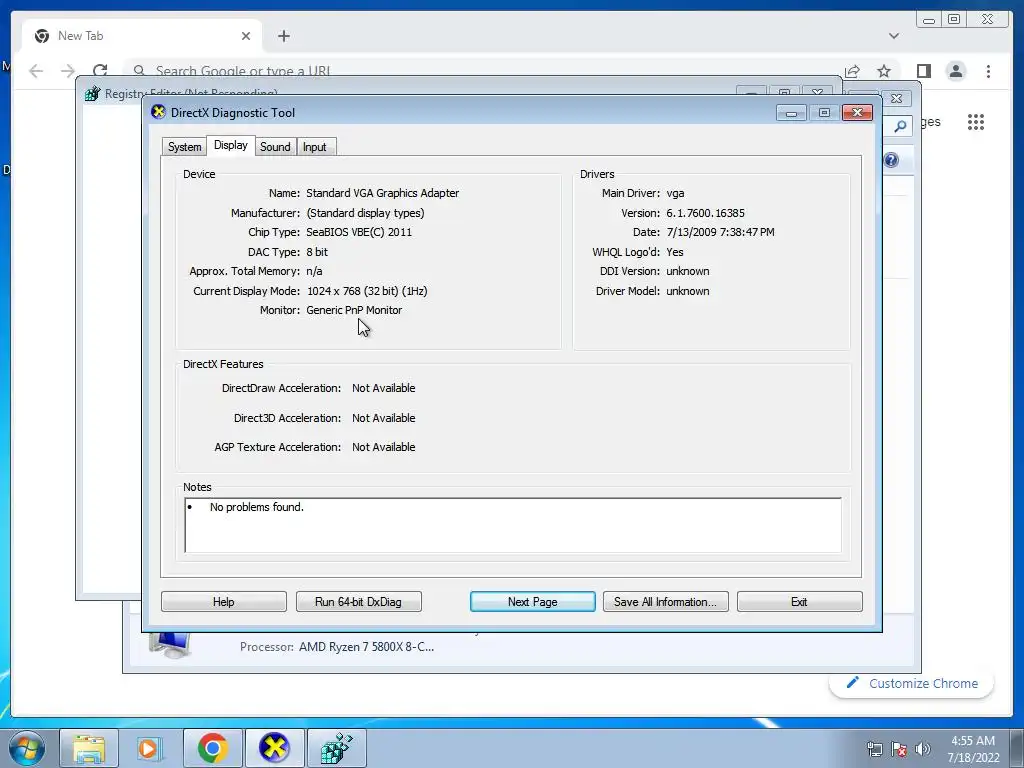Click the search magnifier in background window

(x=900, y=126)
